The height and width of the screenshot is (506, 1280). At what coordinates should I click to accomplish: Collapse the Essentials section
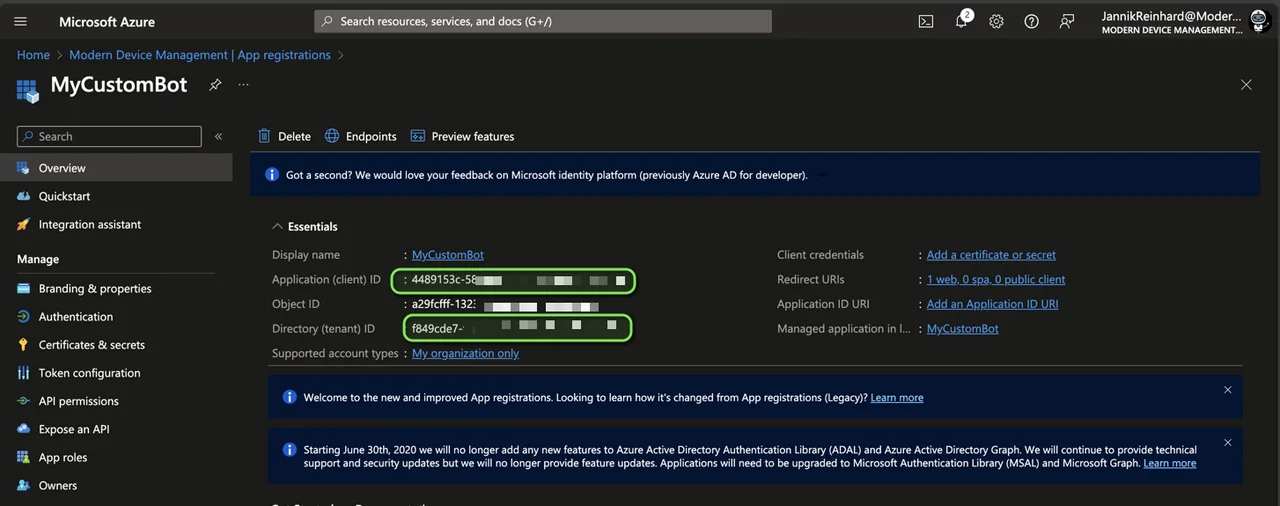point(305,226)
